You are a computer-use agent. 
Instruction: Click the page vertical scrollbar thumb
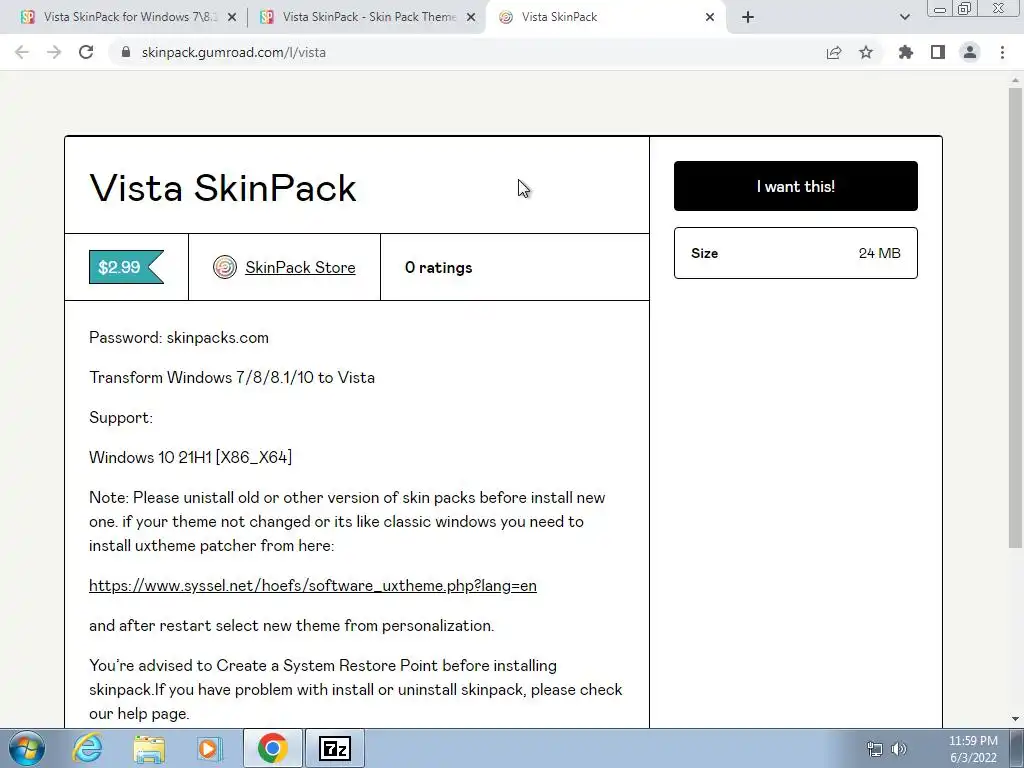(x=1015, y=318)
